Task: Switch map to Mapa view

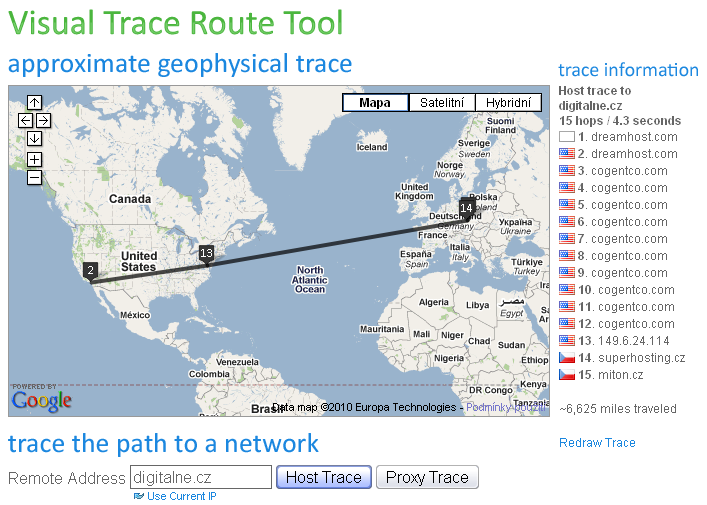Action: click(x=375, y=103)
